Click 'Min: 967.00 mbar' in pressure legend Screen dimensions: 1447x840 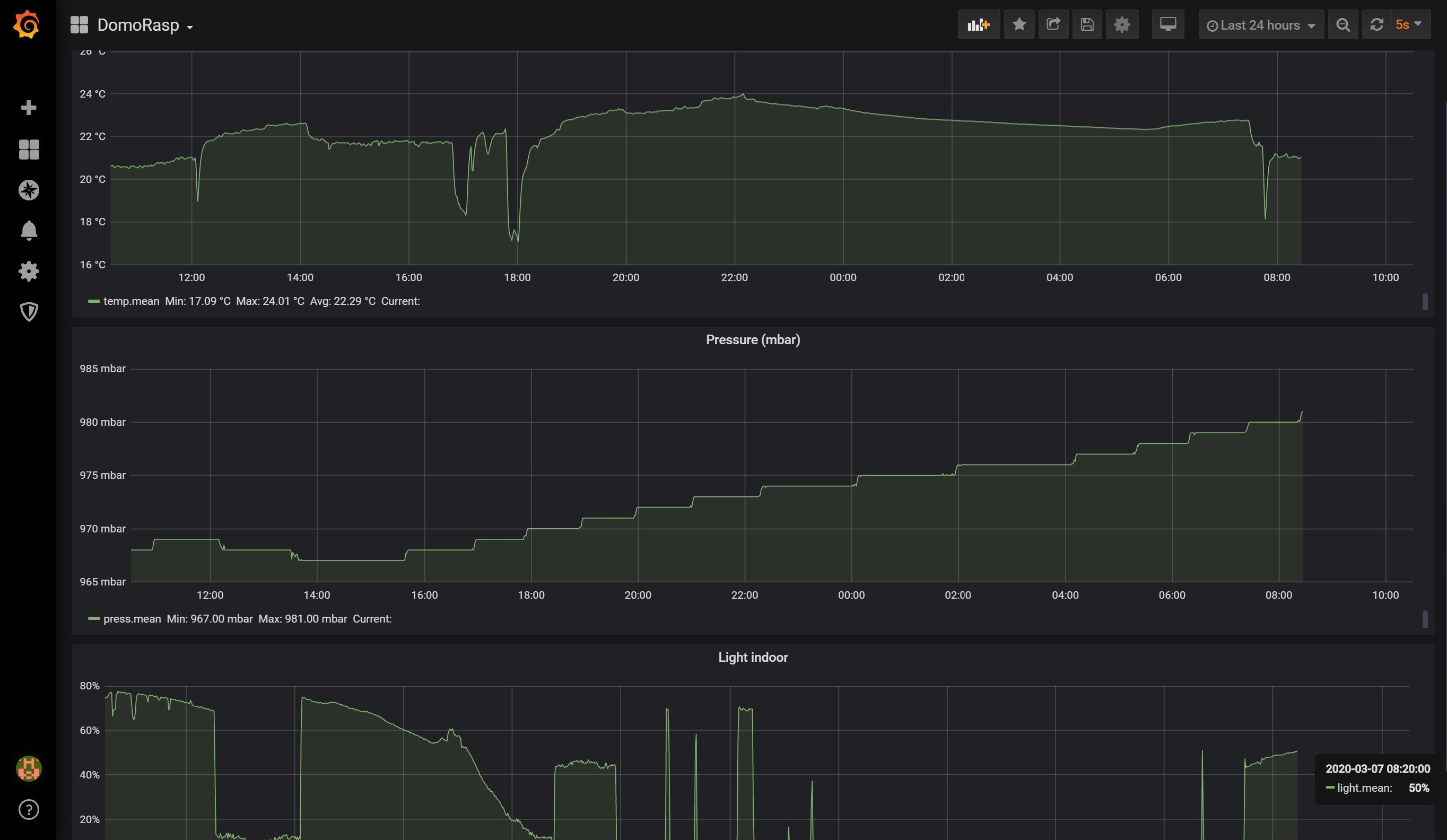(x=210, y=619)
